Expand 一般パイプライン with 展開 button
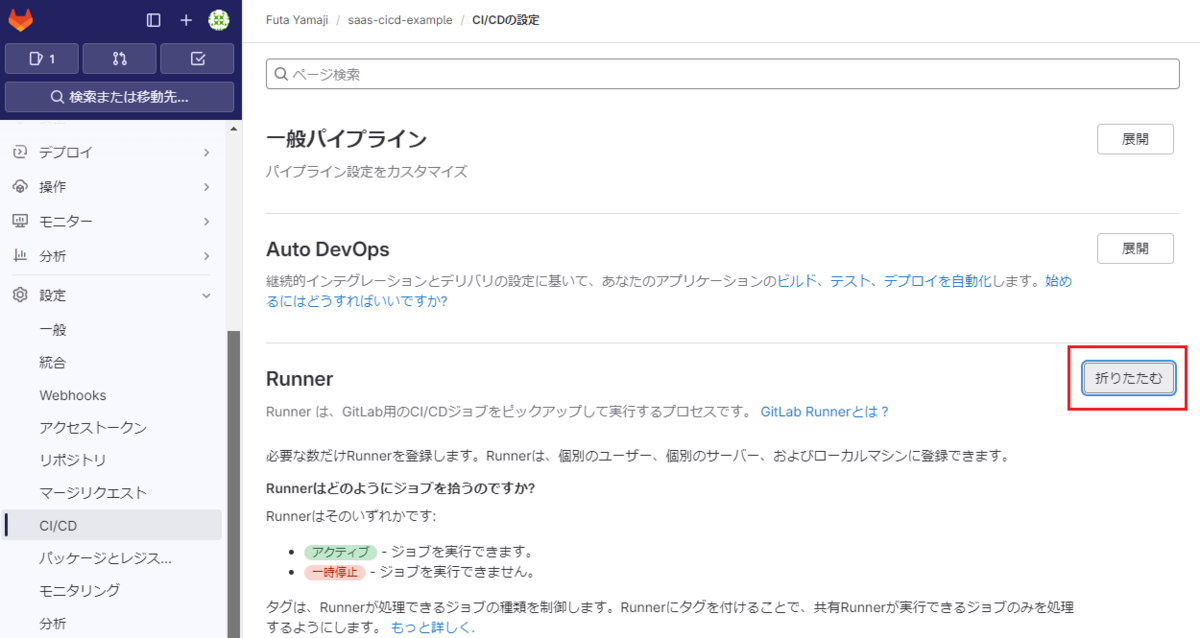The width and height of the screenshot is (1200, 638). tap(1135, 139)
